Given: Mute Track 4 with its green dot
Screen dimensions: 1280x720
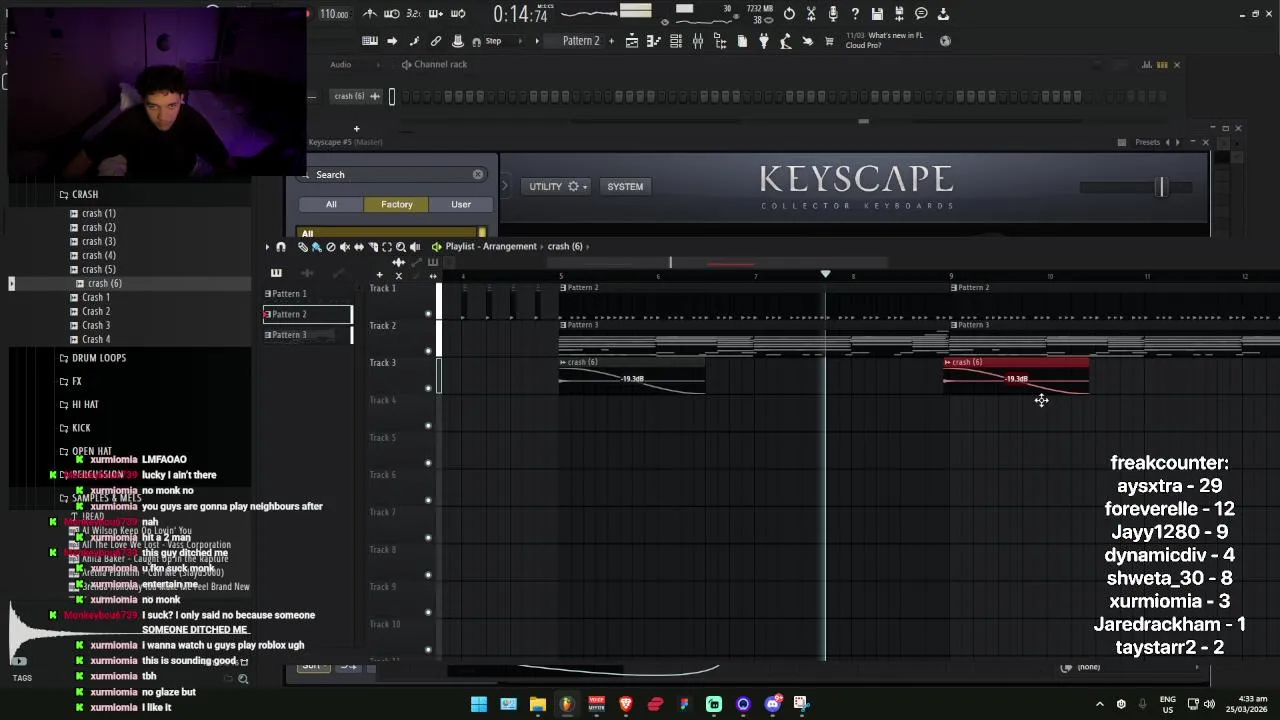Looking at the screenshot, I should pos(428,426).
